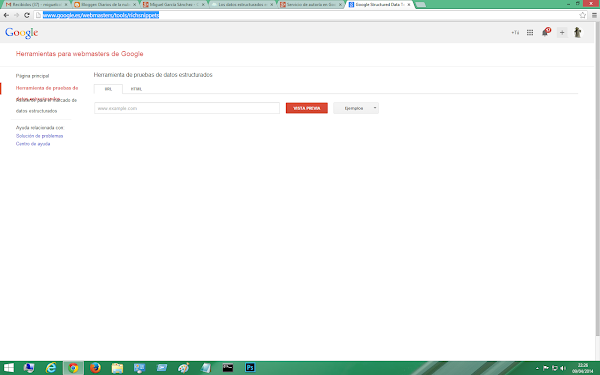Launch Firefox from the taskbar
Screen dimensions: 600x375
click(x=95, y=368)
